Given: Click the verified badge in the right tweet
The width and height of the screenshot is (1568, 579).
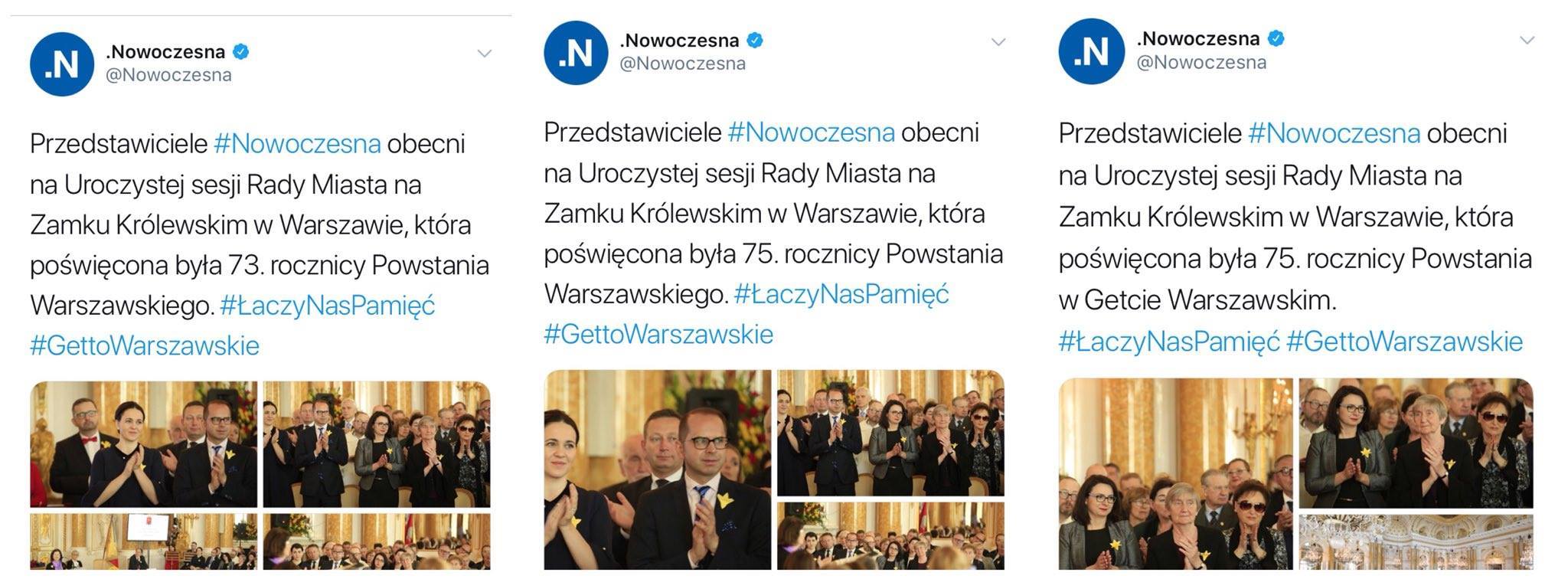Looking at the screenshot, I should [x=1276, y=38].
